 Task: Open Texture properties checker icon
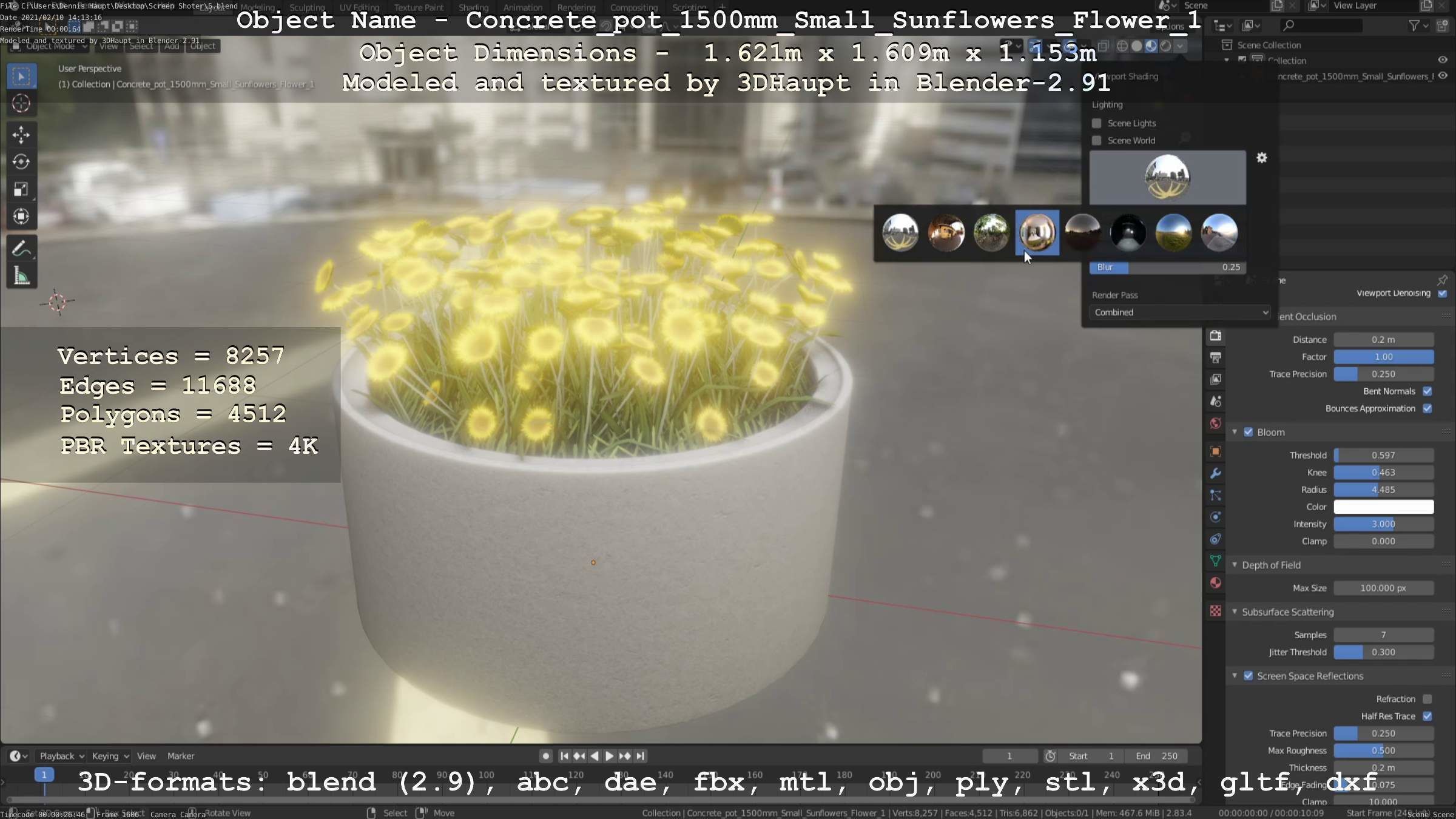click(1215, 611)
